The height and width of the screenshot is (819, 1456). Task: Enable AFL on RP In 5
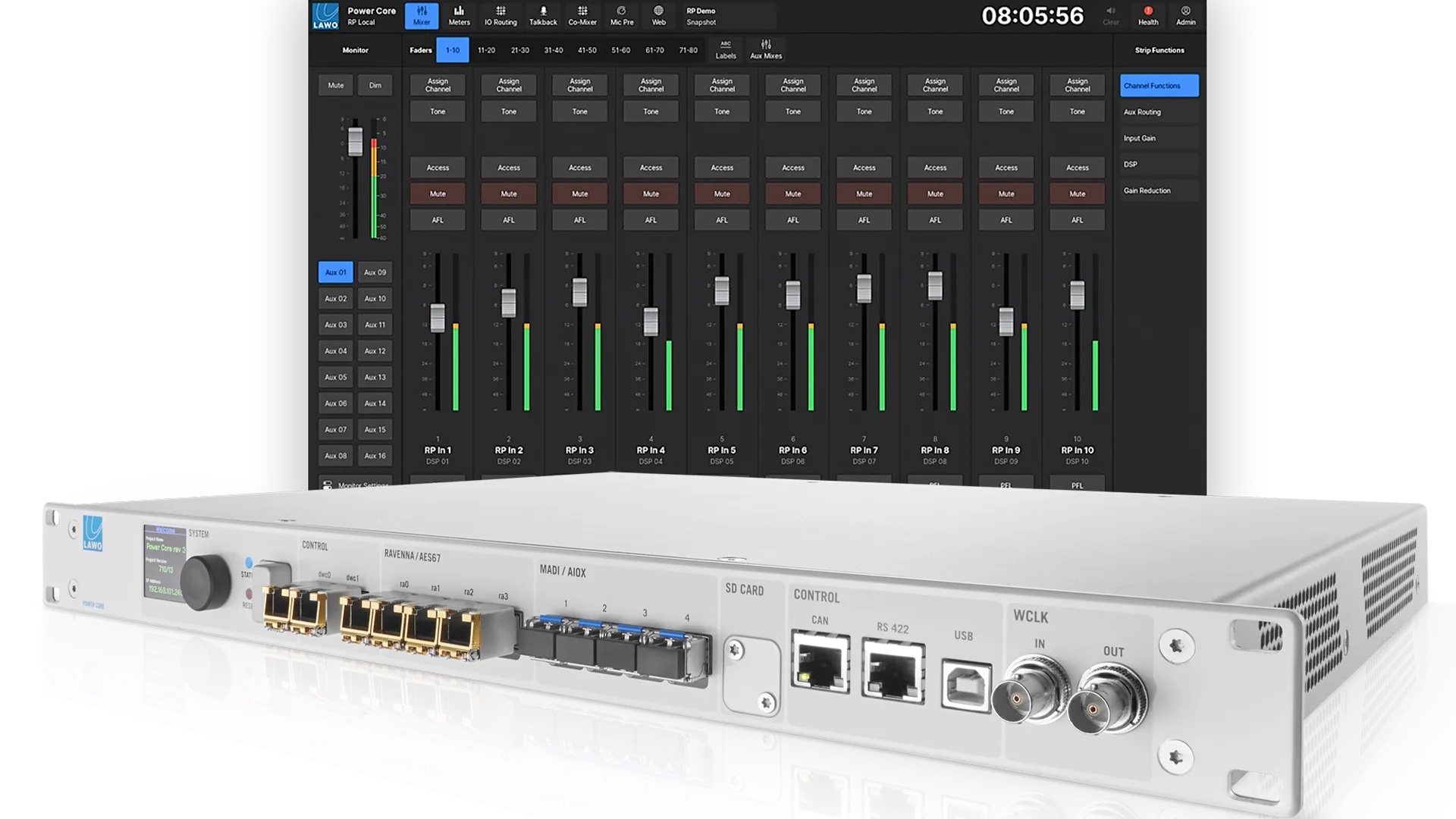pos(722,220)
